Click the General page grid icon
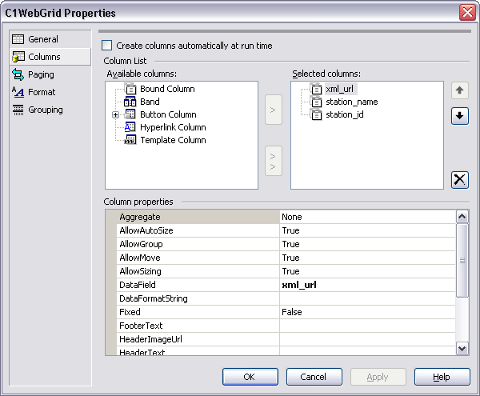This screenshot has width=480, height=396. [x=18, y=39]
